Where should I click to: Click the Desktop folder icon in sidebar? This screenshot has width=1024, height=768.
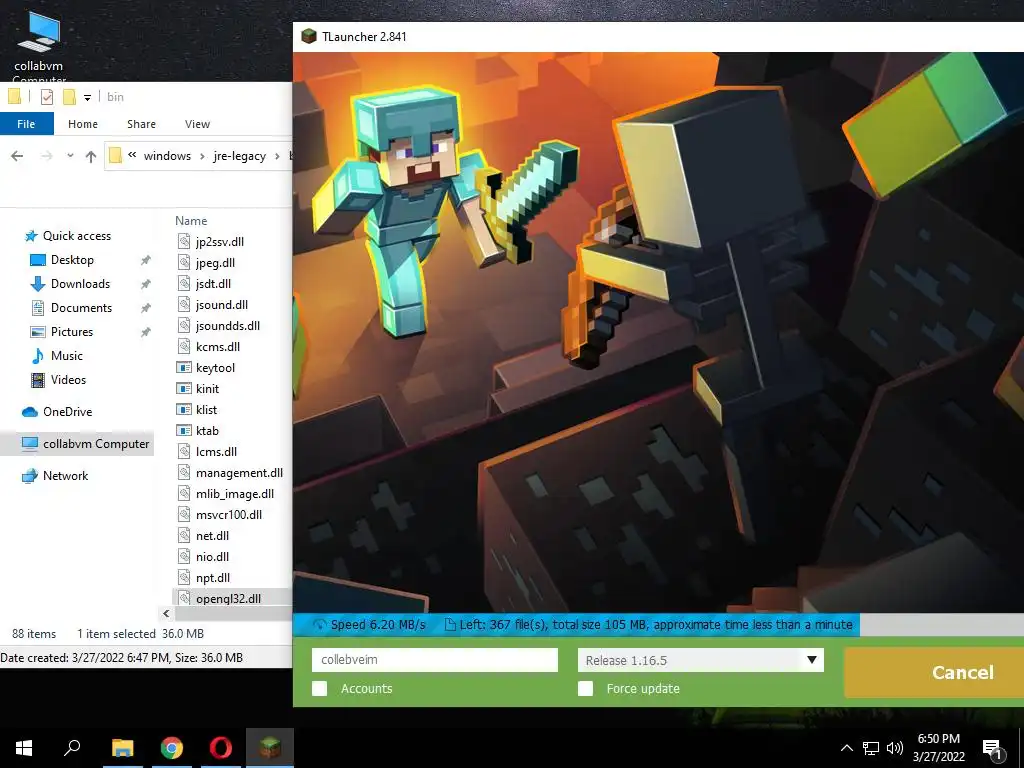pyautogui.click(x=38, y=260)
